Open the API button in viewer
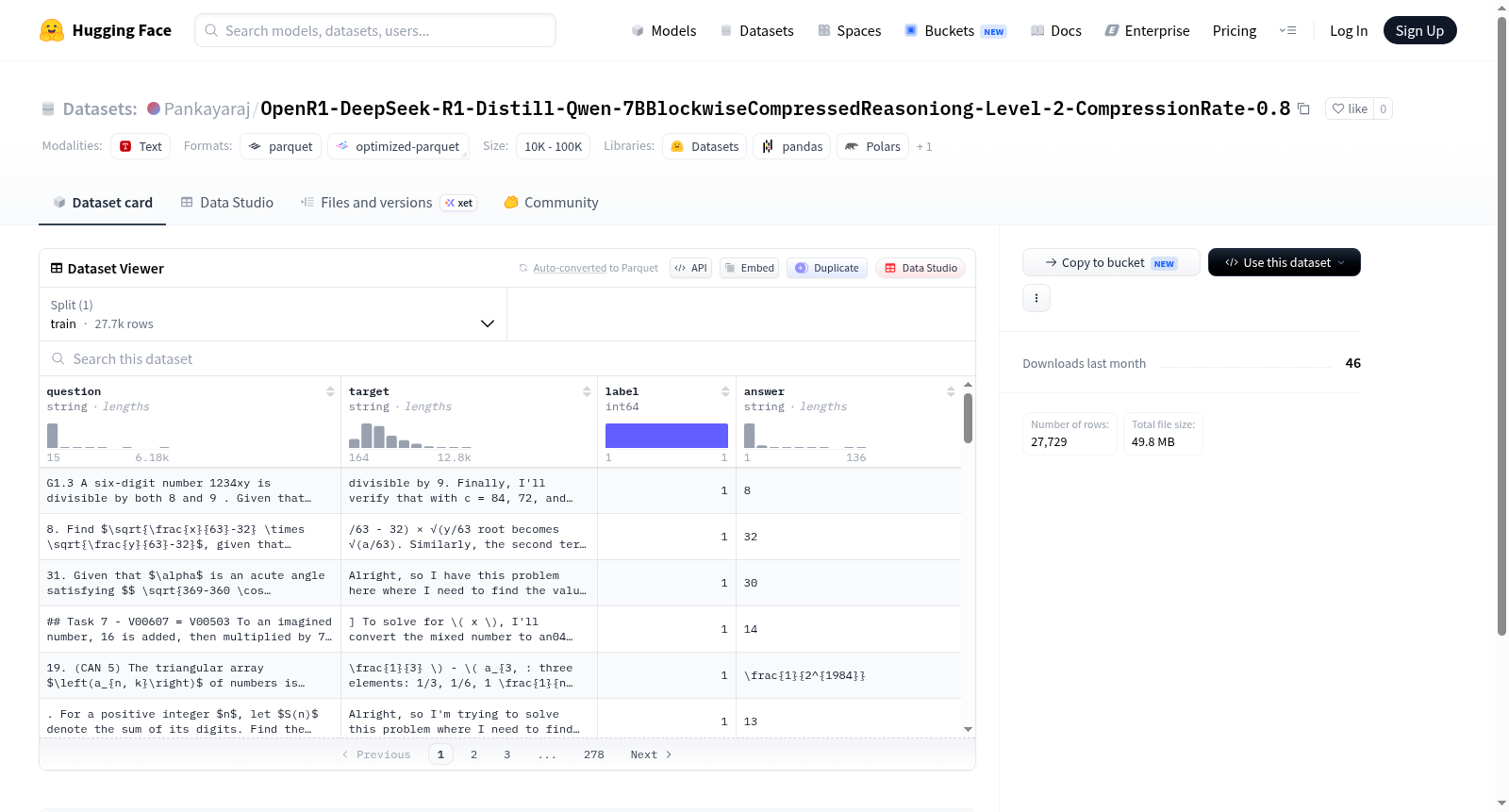1509x812 pixels. 690,268
